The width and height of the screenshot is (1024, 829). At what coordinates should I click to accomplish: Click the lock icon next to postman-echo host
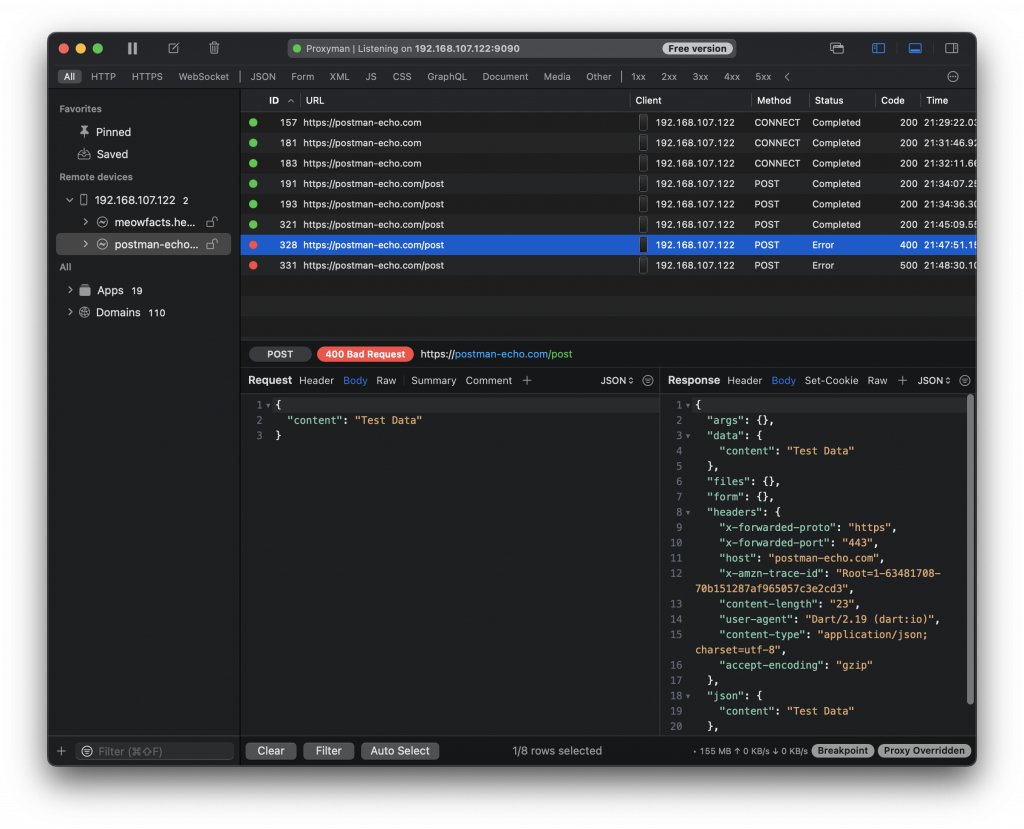[212, 244]
